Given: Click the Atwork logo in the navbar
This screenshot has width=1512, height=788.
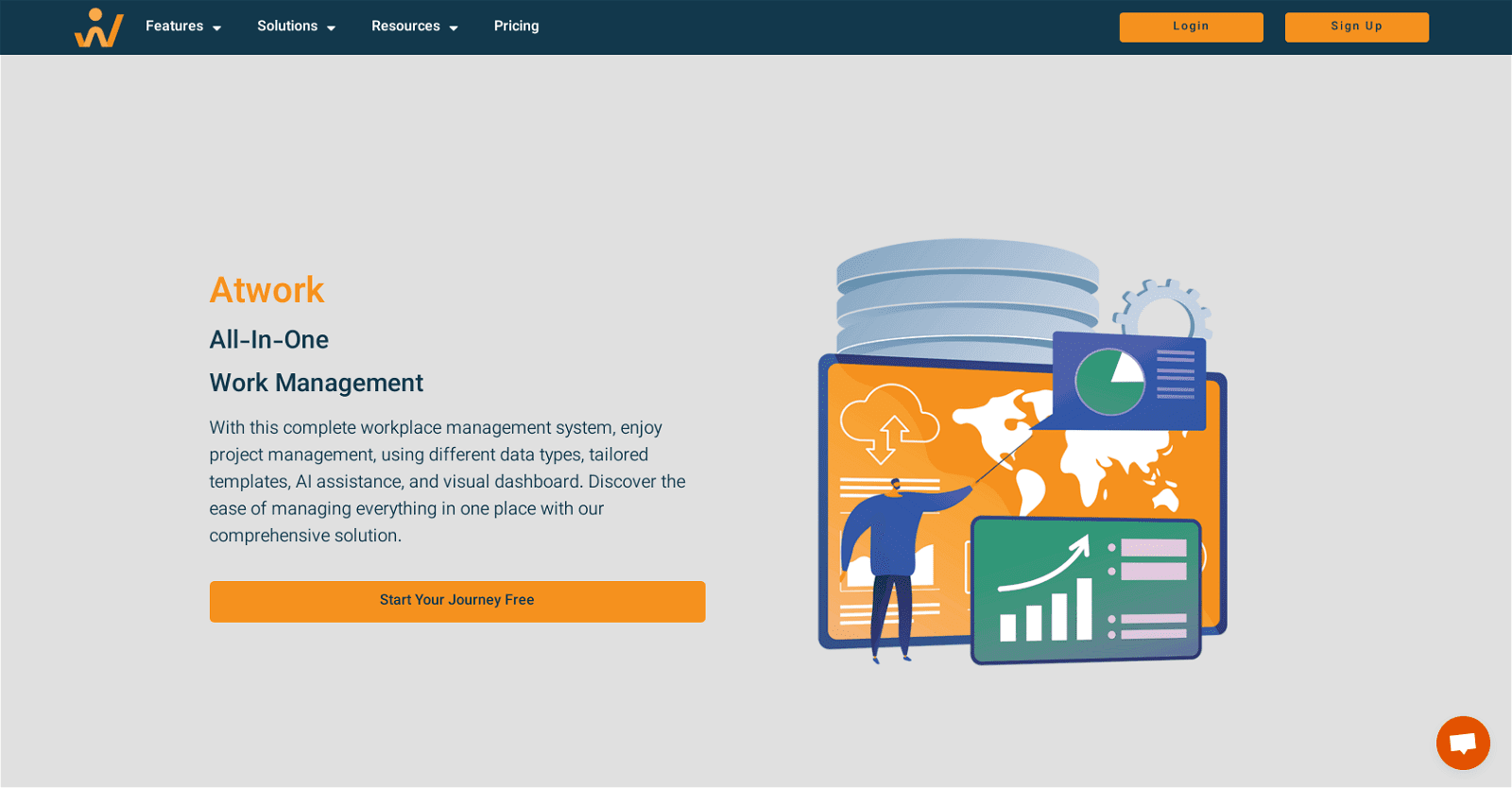Looking at the screenshot, I should tap(99, 27).
